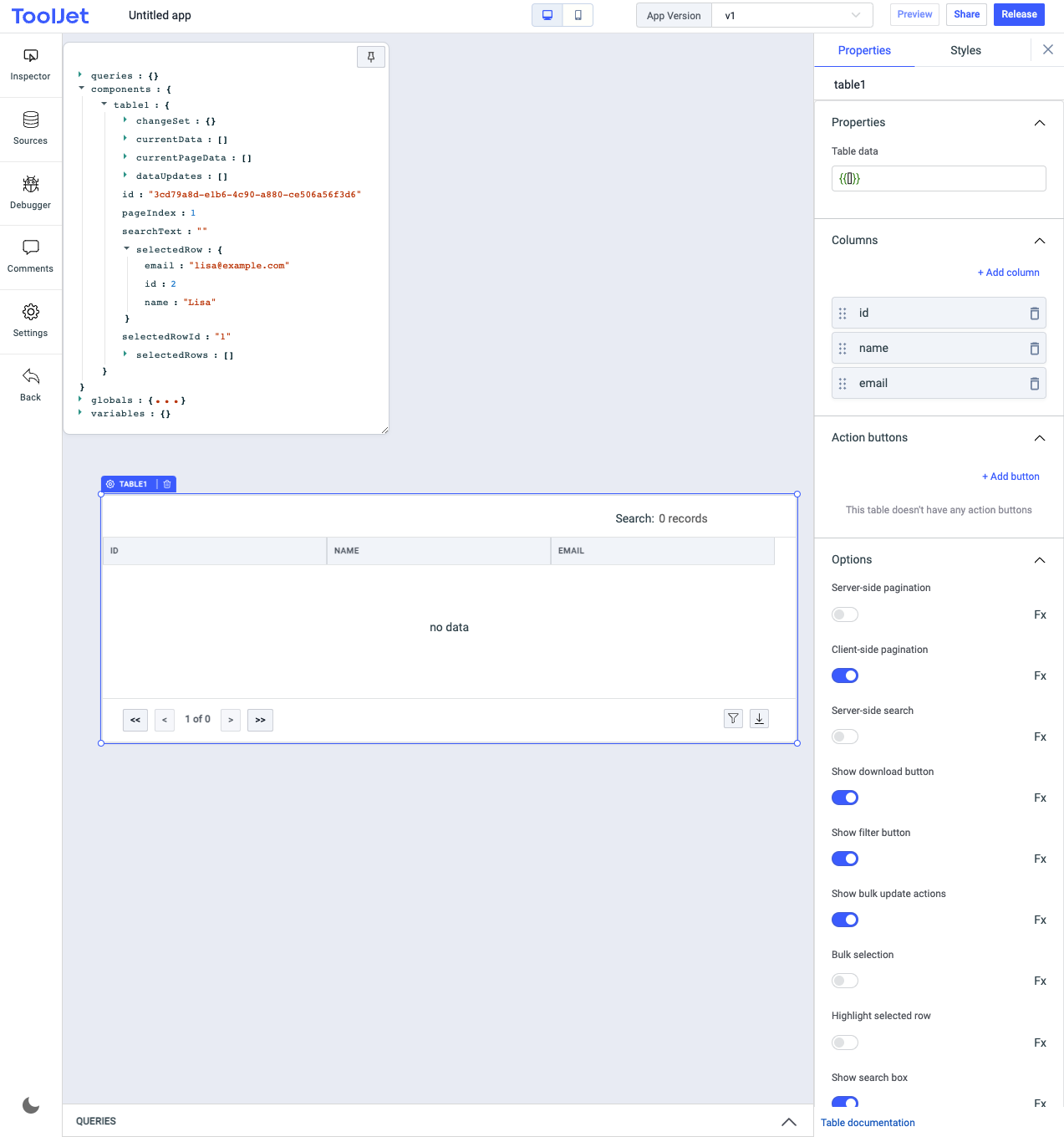Delete the name column
Viewport: 1064px width, 1137px height.
click(1035, 349)
